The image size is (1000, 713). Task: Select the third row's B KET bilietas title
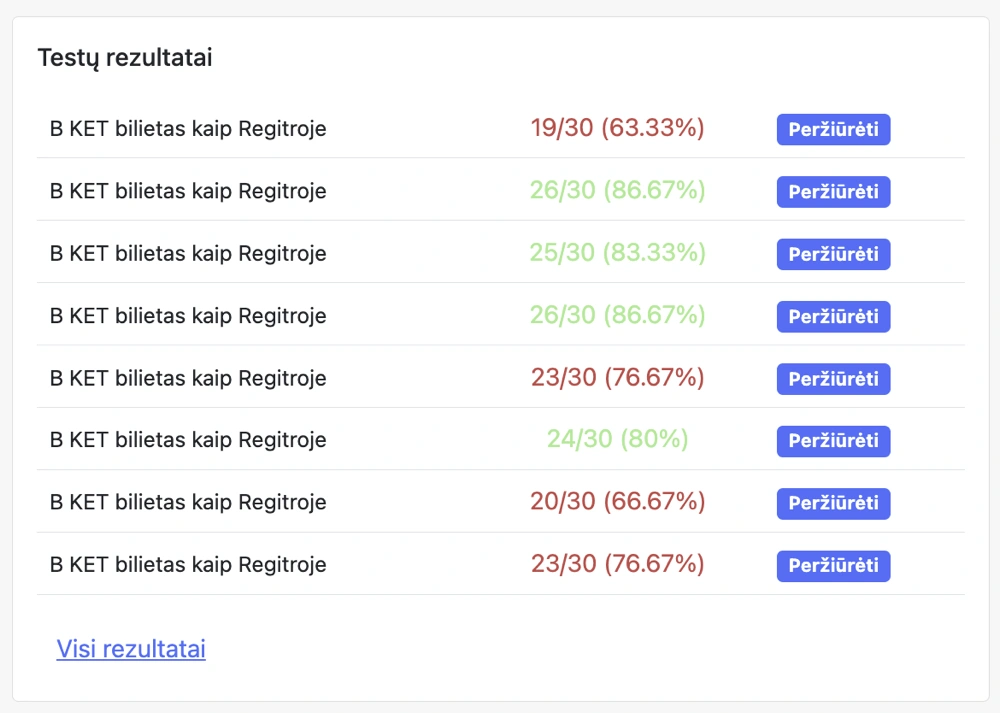tap(188, 253)
